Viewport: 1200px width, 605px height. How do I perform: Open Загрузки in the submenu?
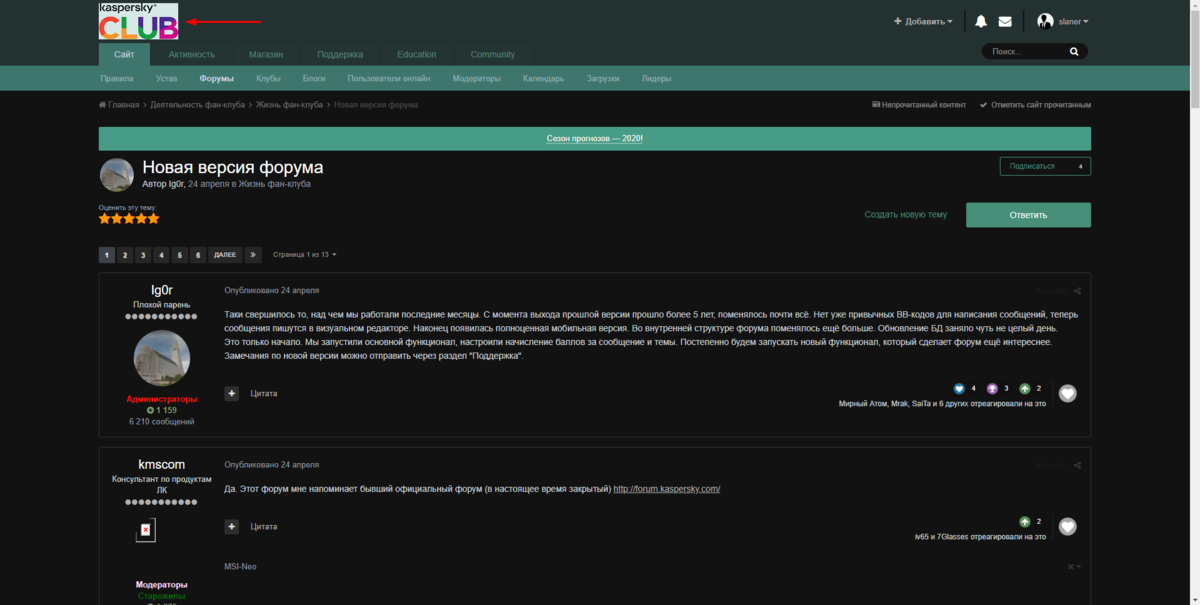[x=603, y=79]
